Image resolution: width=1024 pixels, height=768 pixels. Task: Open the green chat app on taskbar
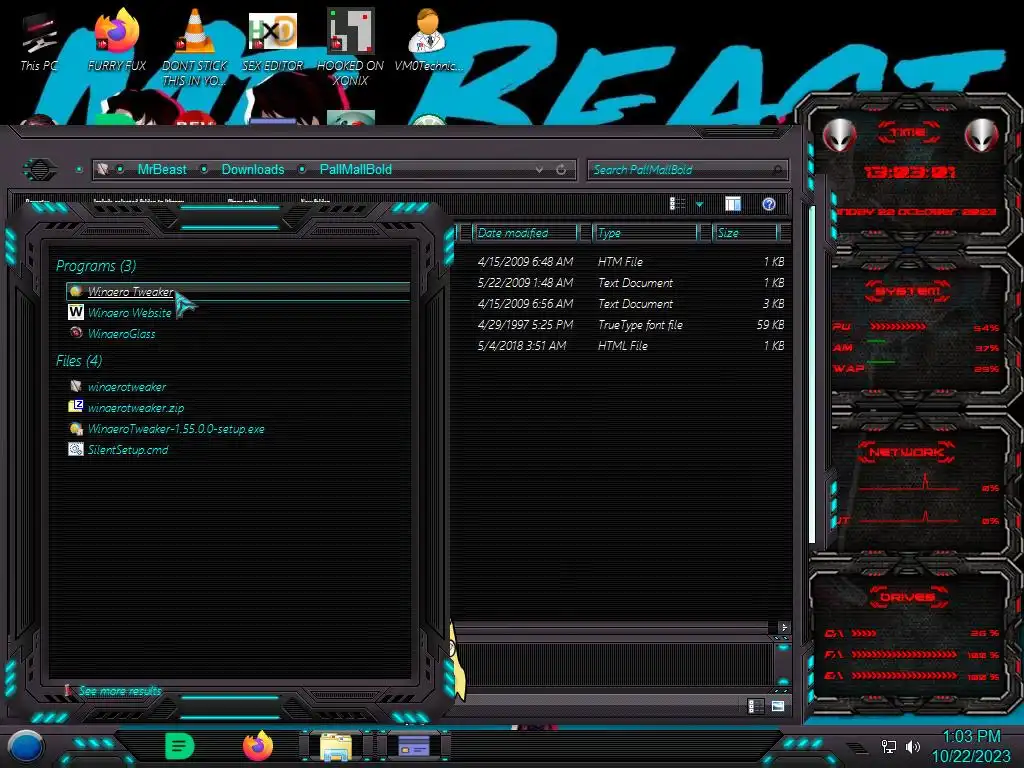click(x=180, y=746)
